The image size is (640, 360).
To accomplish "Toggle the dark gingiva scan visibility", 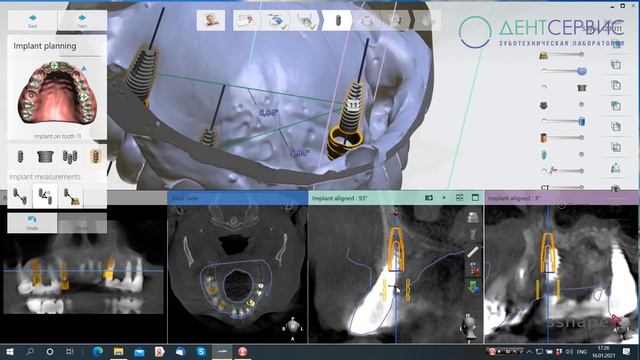I will [x=543, y=105].
